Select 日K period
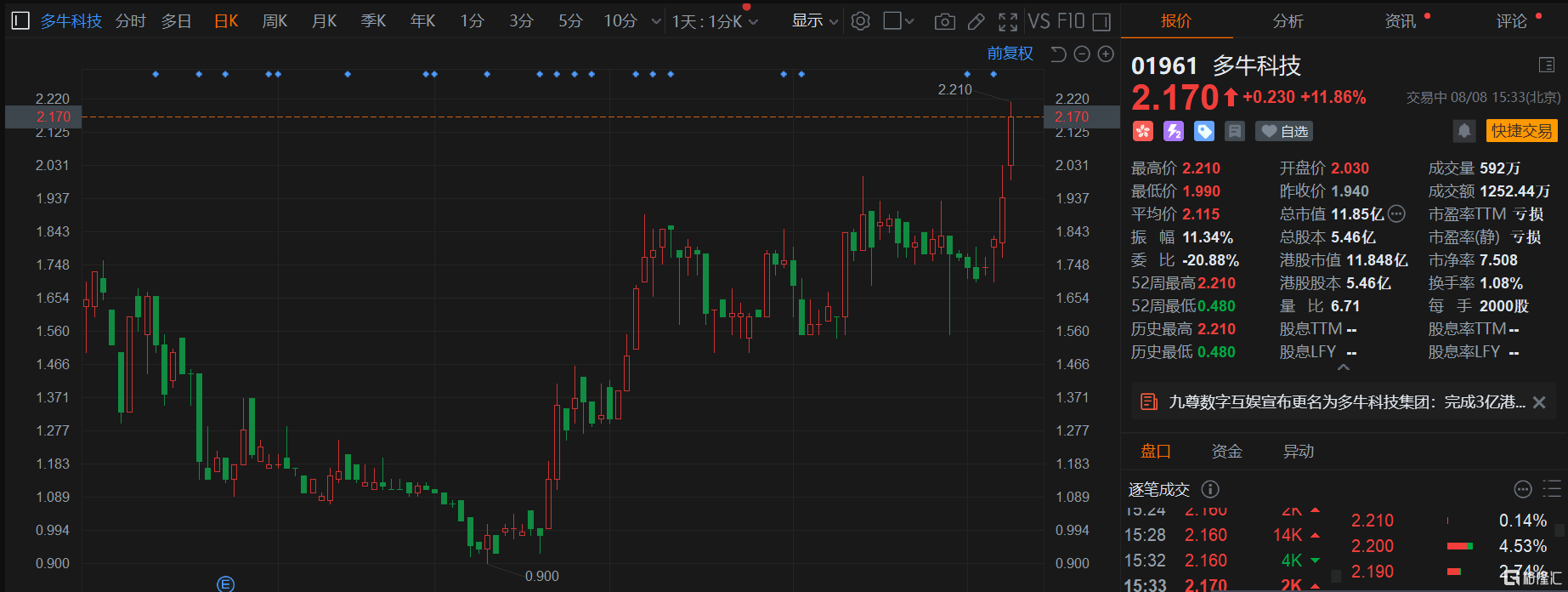The width and height of the screenshot is (1568, 592). [x=226, y=20]
